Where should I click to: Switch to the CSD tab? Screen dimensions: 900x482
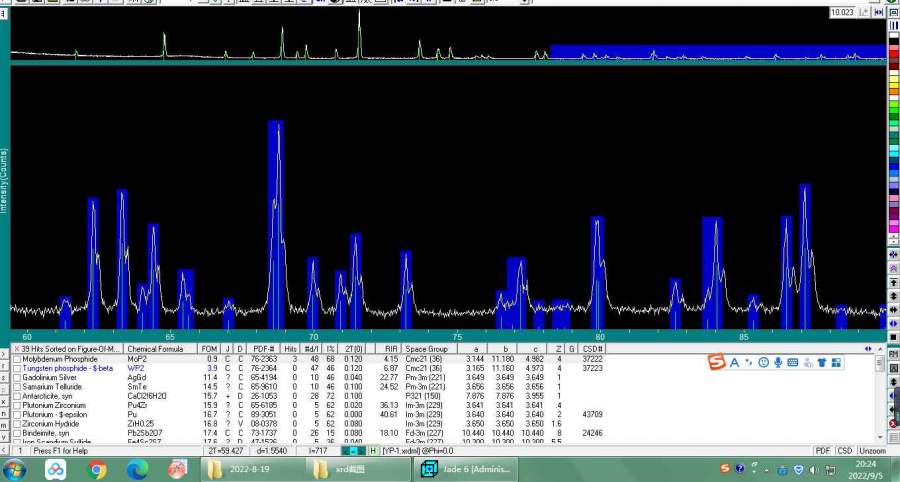[845, 451]
